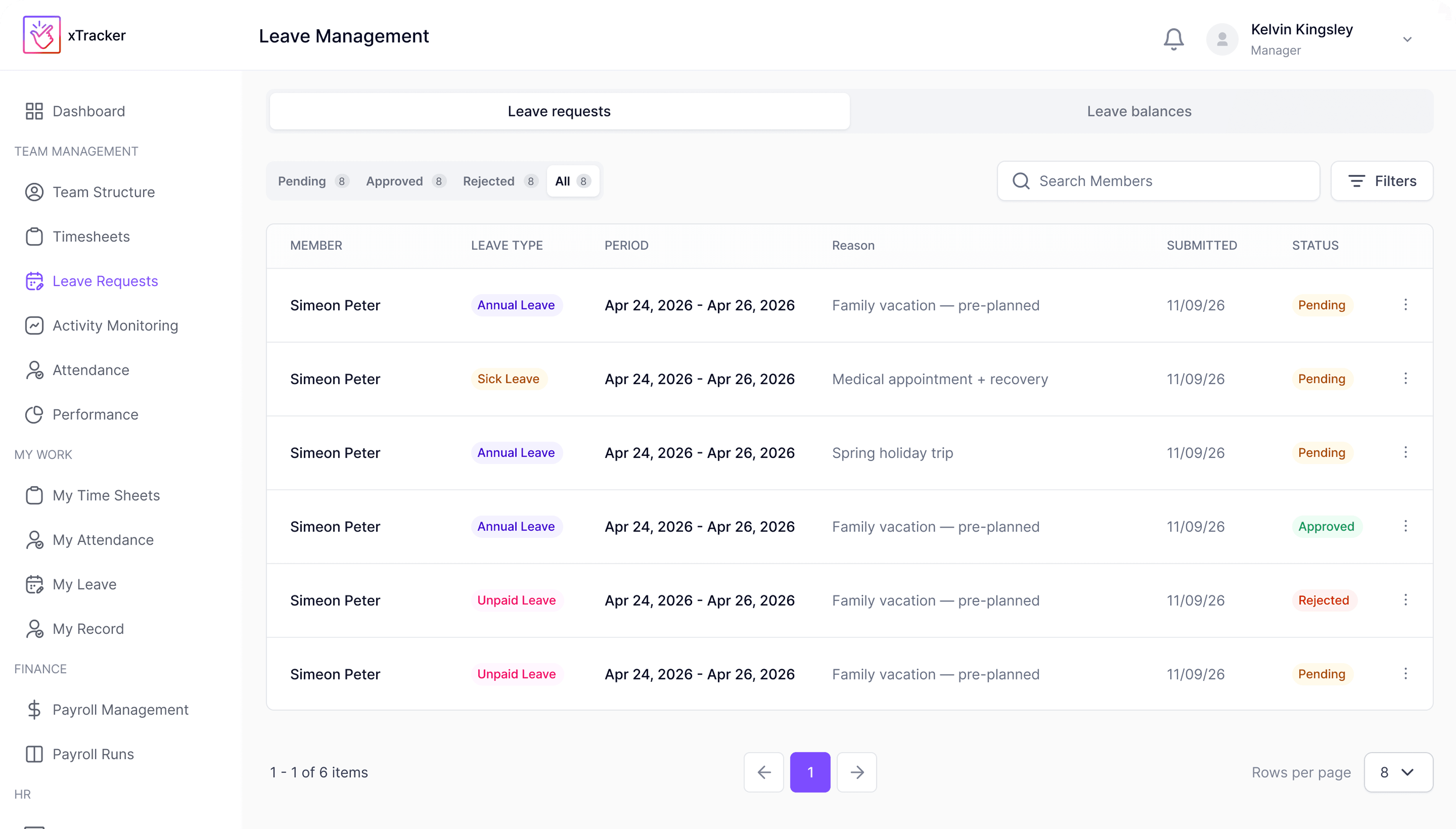Click the My Record icon
This screenshot has height=829, width=1456.
[x=34, y=629]
